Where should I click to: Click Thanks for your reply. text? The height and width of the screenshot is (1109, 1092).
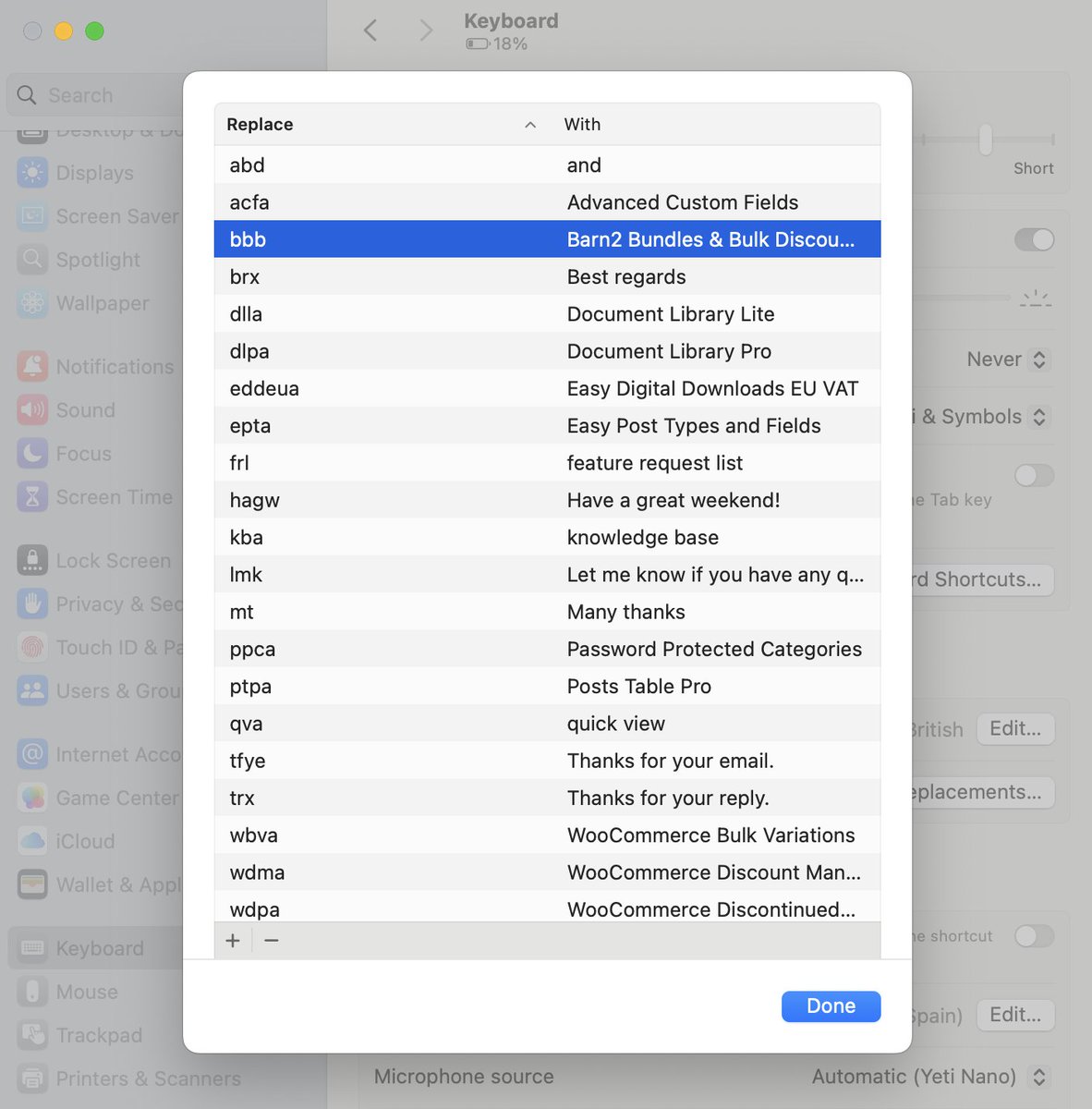point(668,798)
